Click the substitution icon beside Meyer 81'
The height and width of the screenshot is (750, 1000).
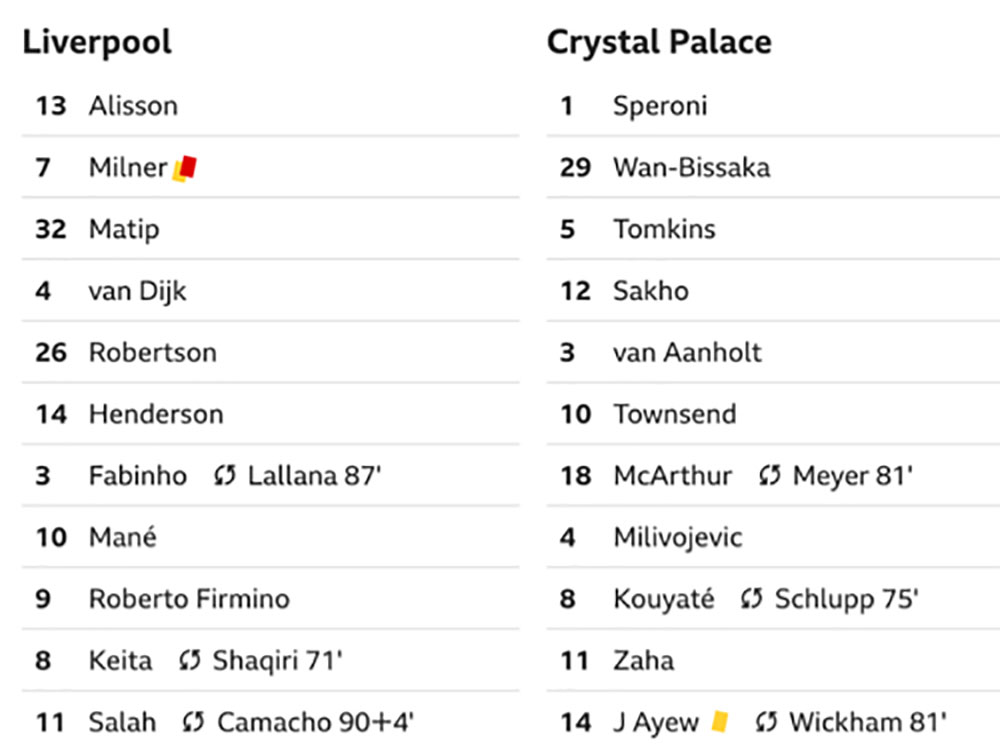(770, 475)
